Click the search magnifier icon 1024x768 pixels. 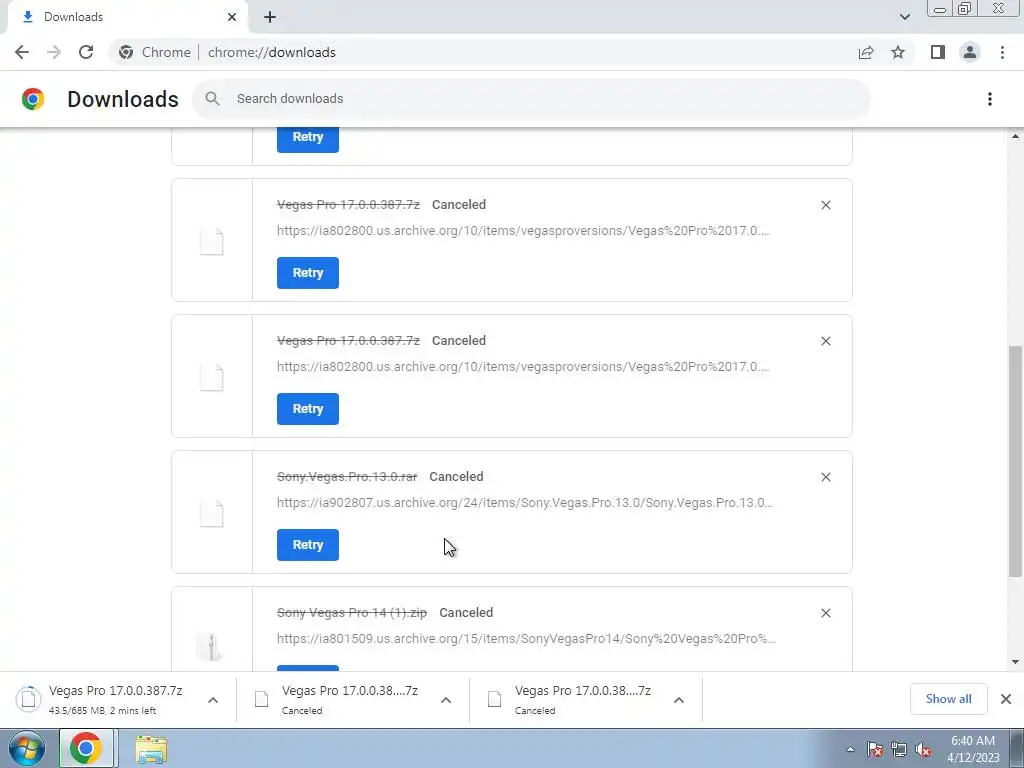tap(212, 99)
